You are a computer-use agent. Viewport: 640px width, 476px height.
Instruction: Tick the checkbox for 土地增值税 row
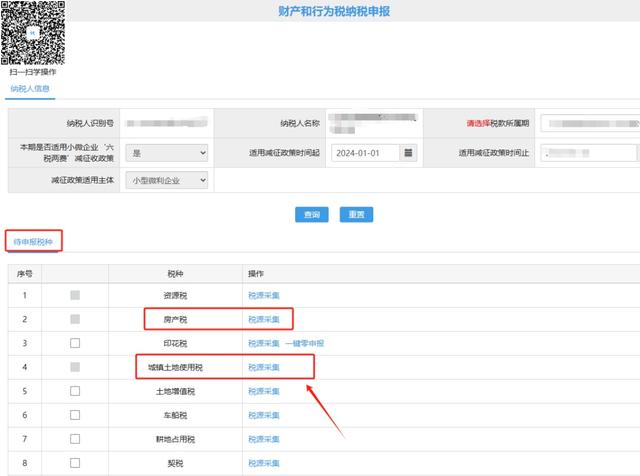click(75, 391)
